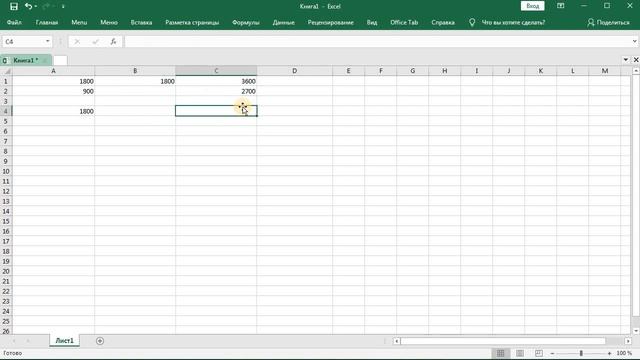The height and width of the screenshot is (360, 640).
Task: Switch to the Данные tab
Action: 284,22
